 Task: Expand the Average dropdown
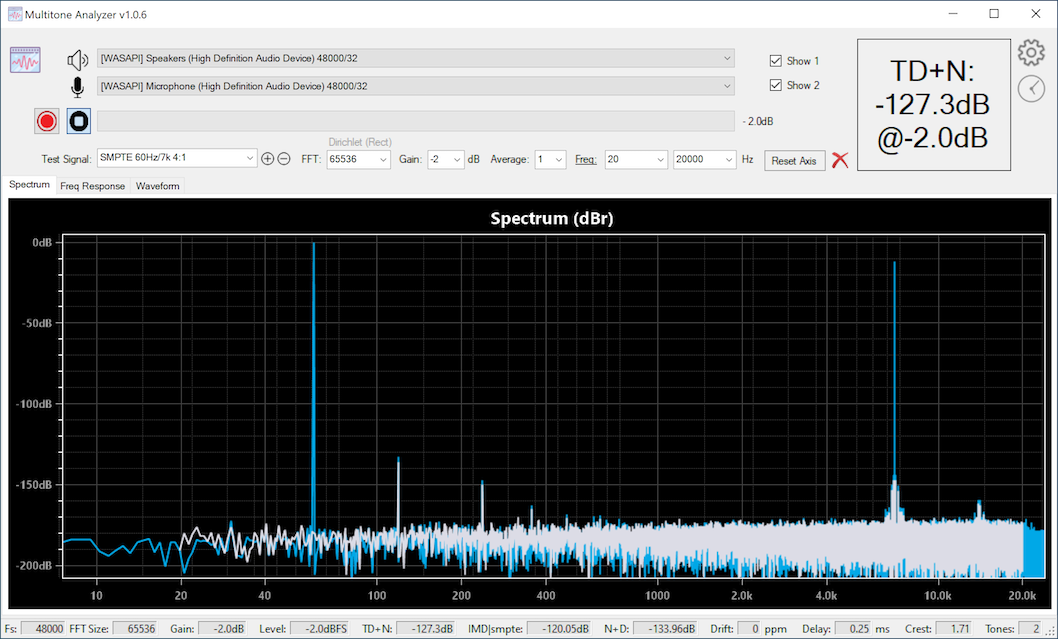pos(550,159)
